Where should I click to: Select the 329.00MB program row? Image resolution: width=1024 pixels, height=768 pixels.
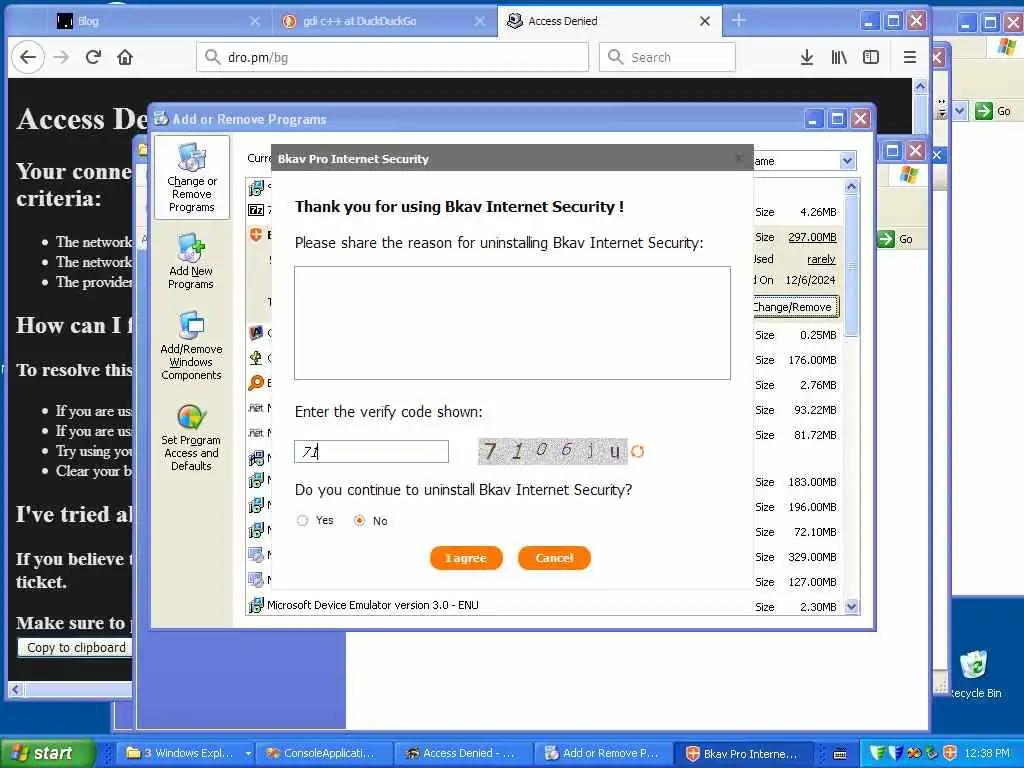(x=545, y=557)
